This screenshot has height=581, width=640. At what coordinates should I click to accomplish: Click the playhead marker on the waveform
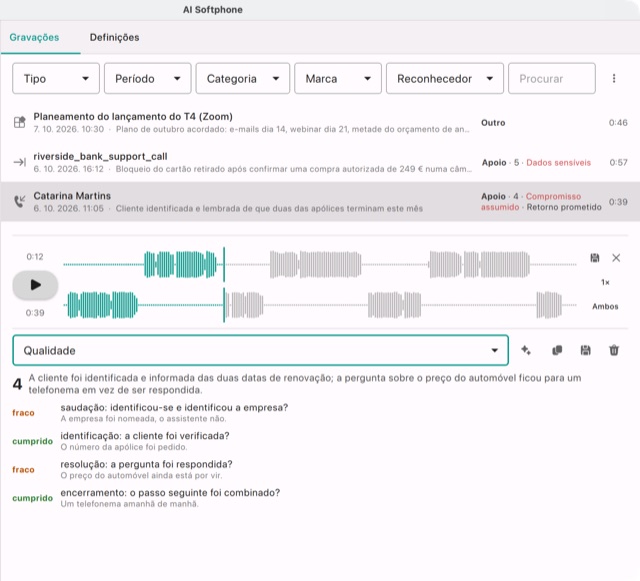[224, 285]
